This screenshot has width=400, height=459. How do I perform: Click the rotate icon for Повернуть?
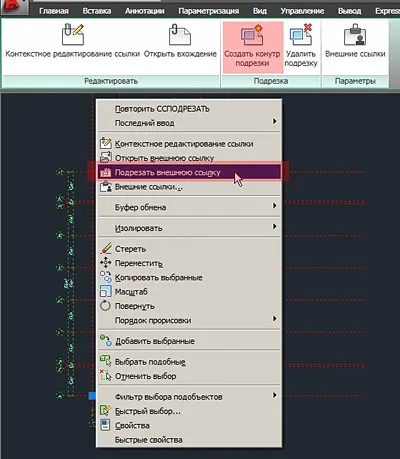point(105,305)
